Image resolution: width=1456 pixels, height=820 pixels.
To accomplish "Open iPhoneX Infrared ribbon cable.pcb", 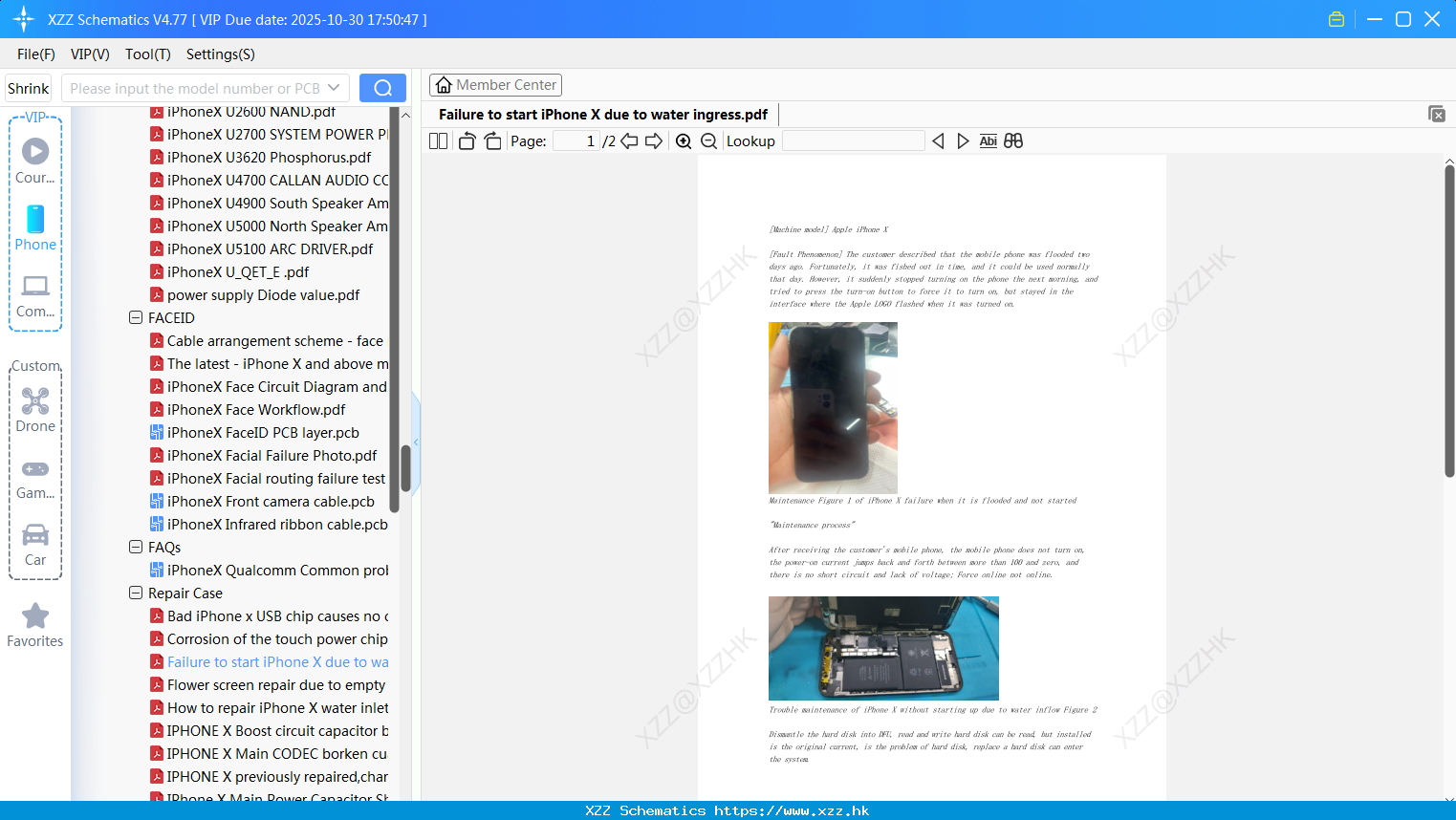I will [277, 524].
